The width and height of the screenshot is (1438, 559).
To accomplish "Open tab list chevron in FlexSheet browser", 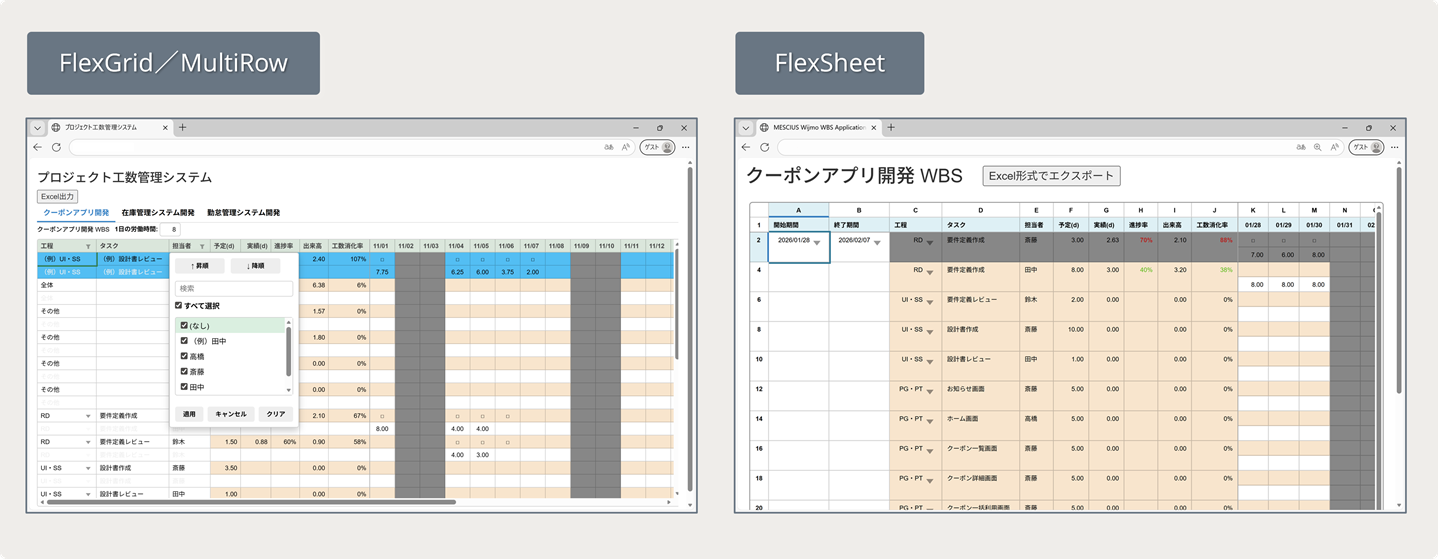I will (746, 128).
